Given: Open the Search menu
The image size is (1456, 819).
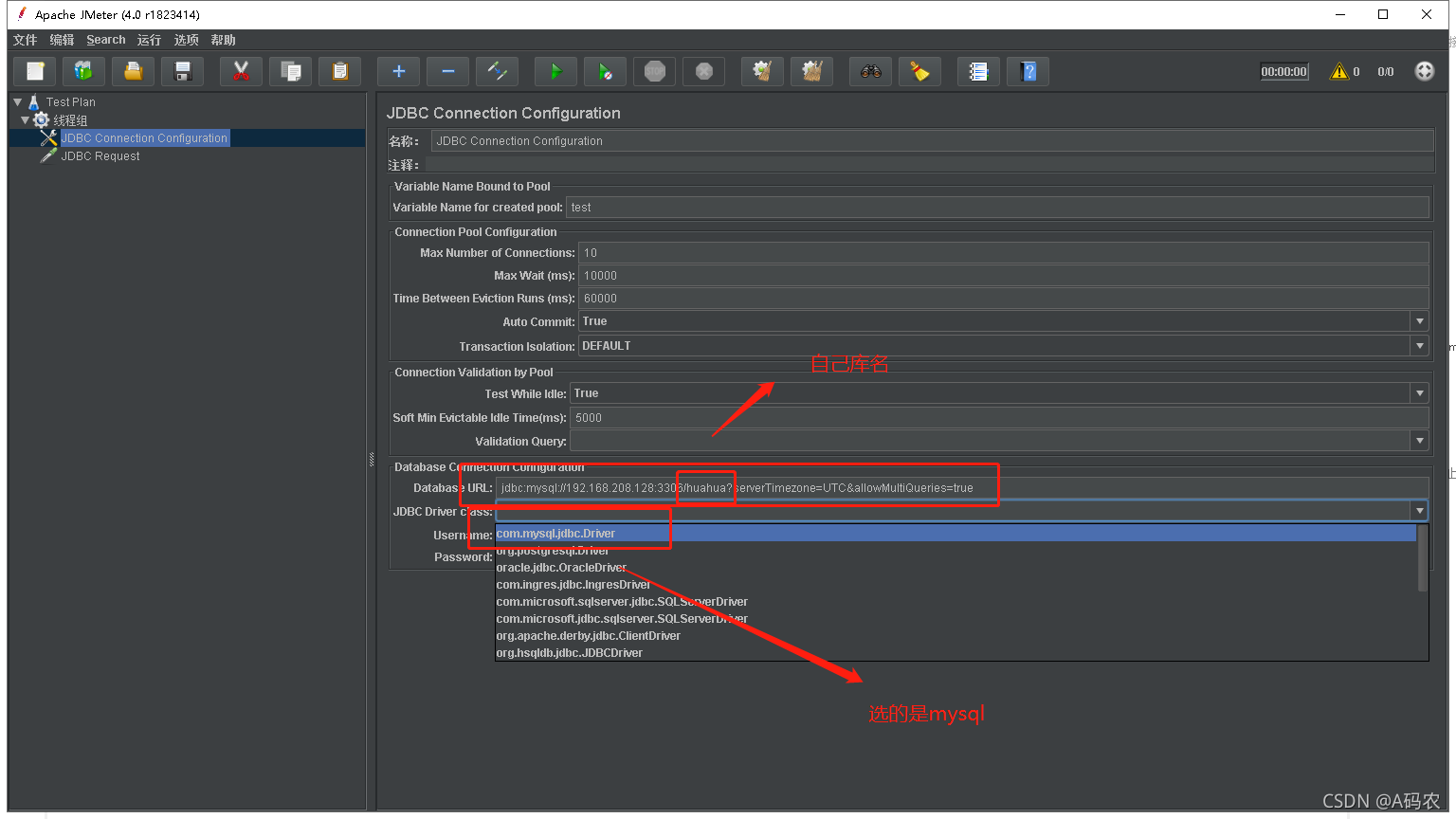Looking at the screenshot, I should click(x=106, y=40).
